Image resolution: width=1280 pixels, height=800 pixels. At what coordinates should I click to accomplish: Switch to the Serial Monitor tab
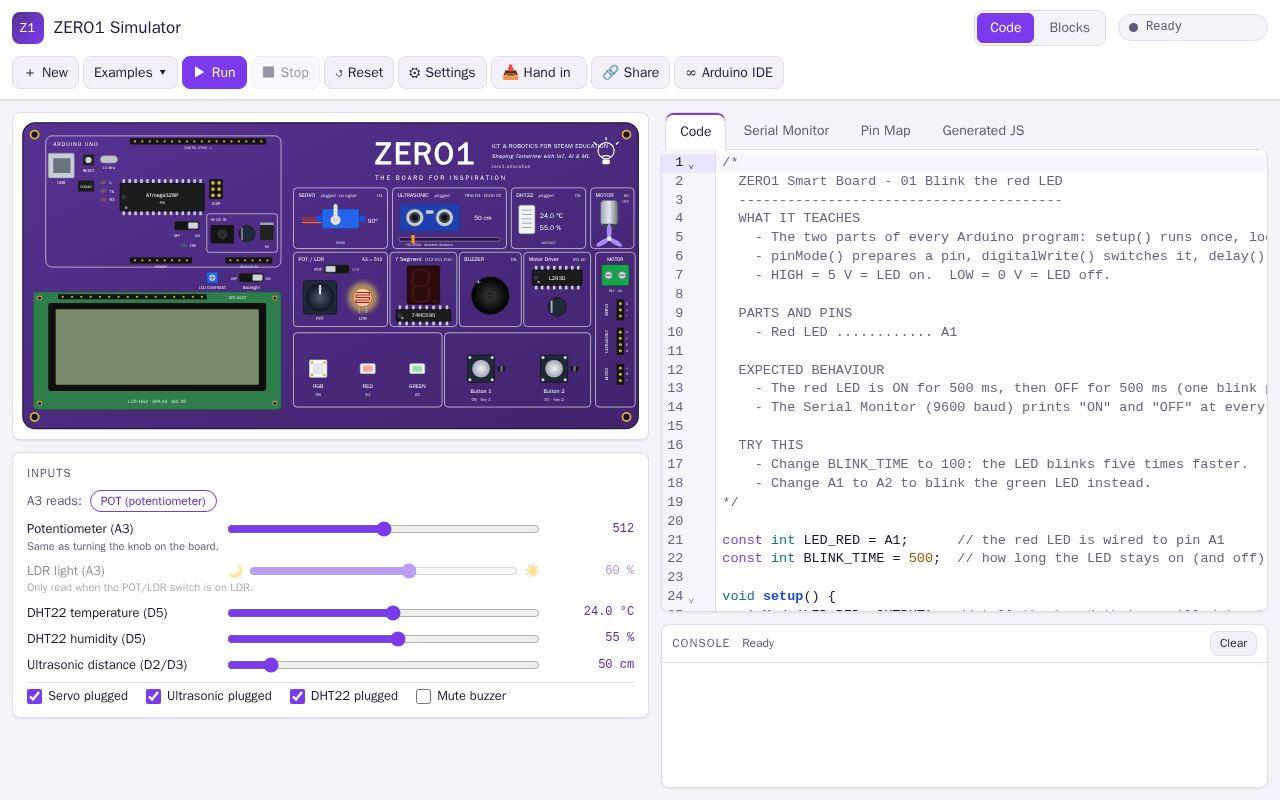pos(786,131)
